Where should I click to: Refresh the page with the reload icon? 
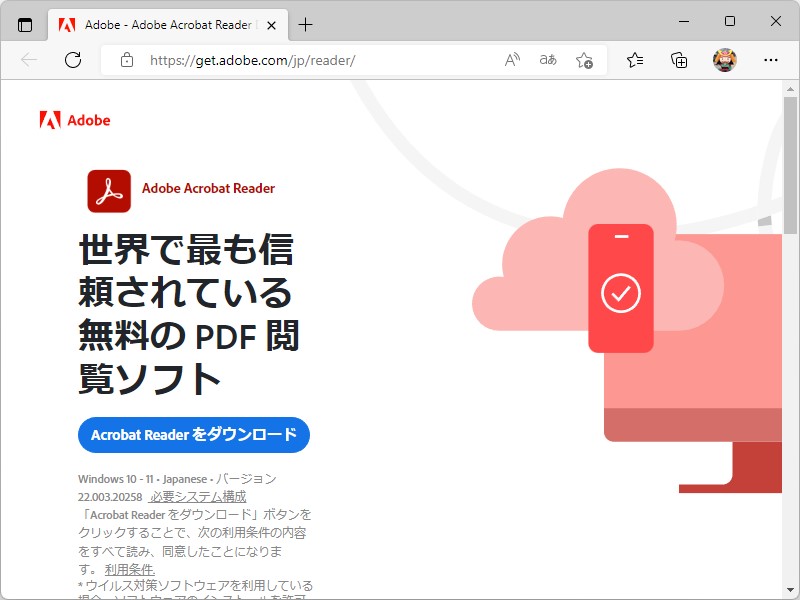pyautogui.click(x=72, y=60)
